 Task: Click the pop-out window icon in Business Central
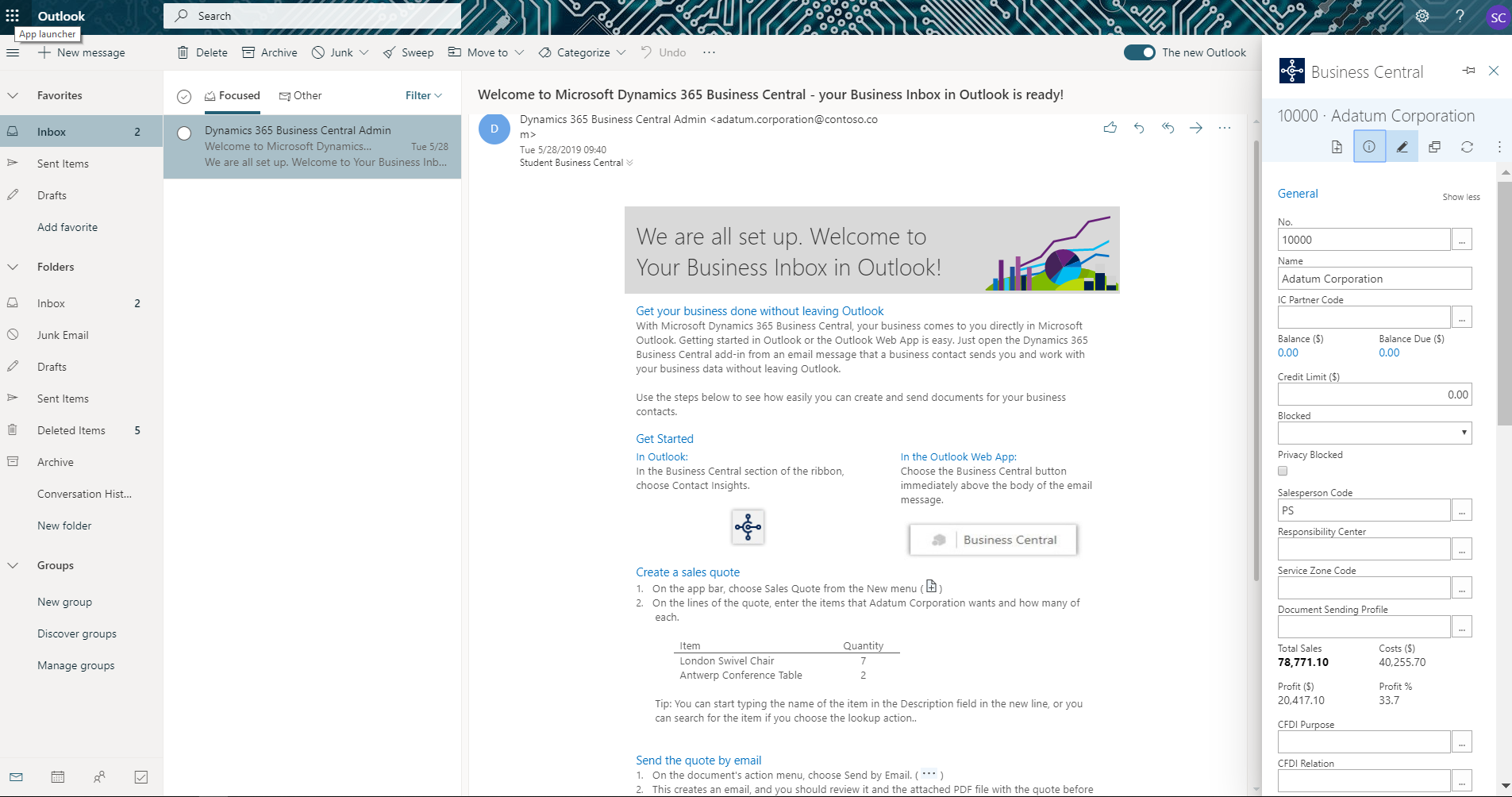pos(1434,147)
